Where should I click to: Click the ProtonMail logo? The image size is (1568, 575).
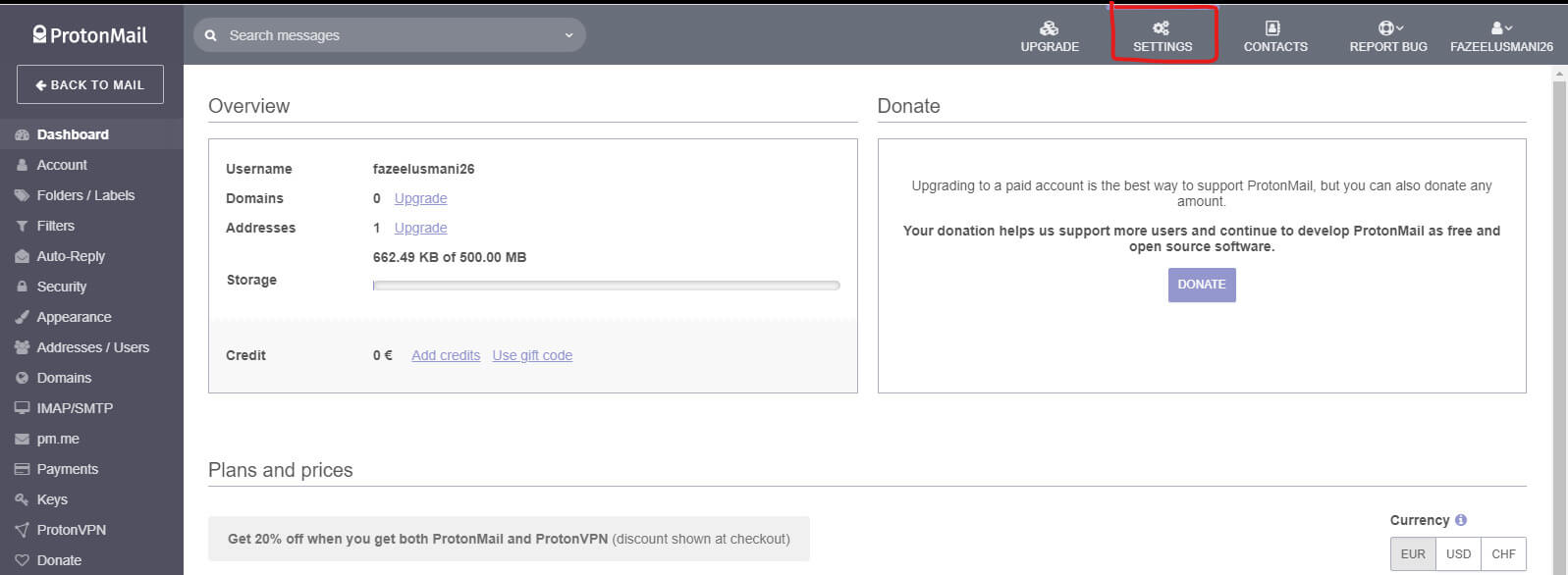89,35
